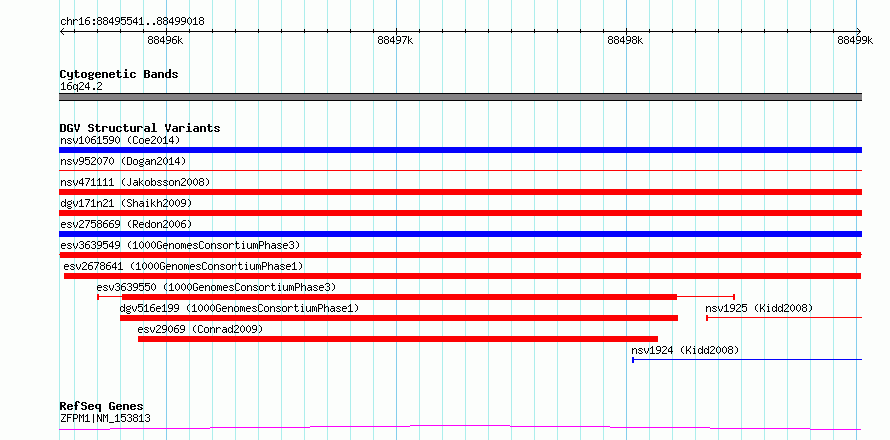This screenshot has height=440, width=890.
Task: Click the RefSeq Genes track heading
Action: pyautogui.click(x=102, y=407)
